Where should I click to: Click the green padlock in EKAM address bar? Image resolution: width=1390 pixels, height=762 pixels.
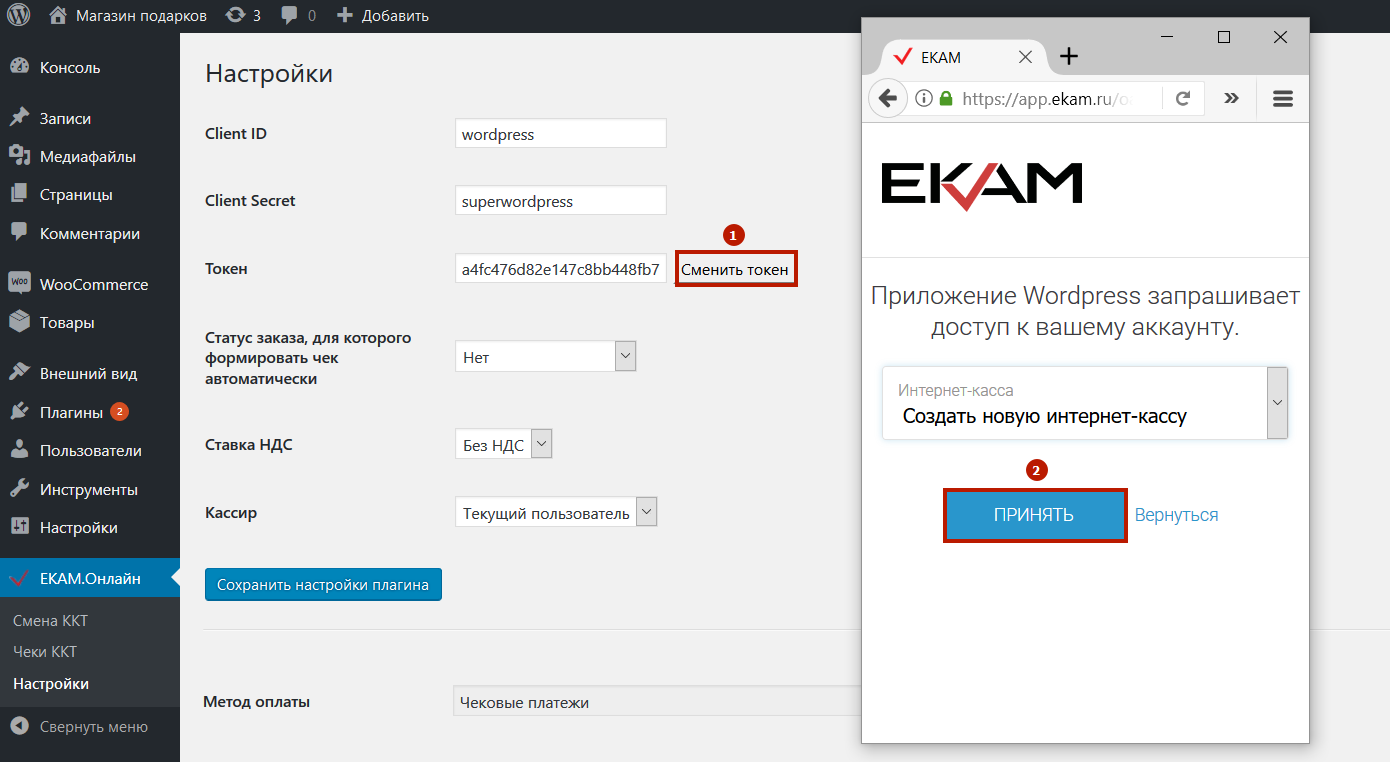946,98
